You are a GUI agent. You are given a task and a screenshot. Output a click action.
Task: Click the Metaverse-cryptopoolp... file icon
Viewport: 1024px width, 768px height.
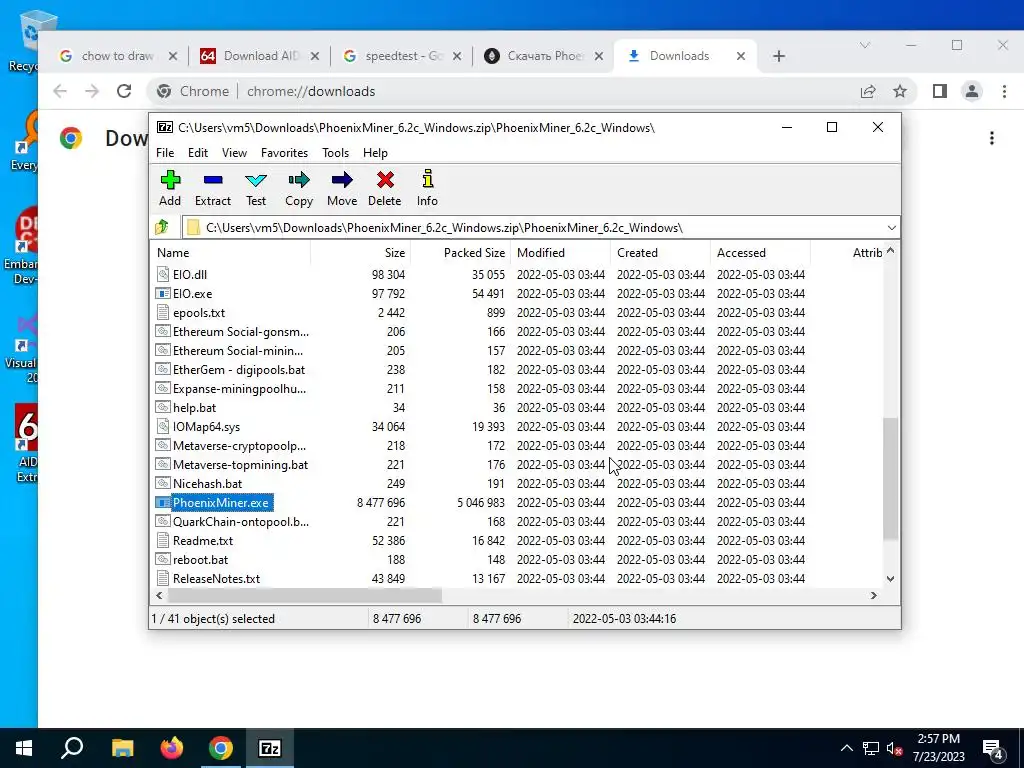point(163,445)
